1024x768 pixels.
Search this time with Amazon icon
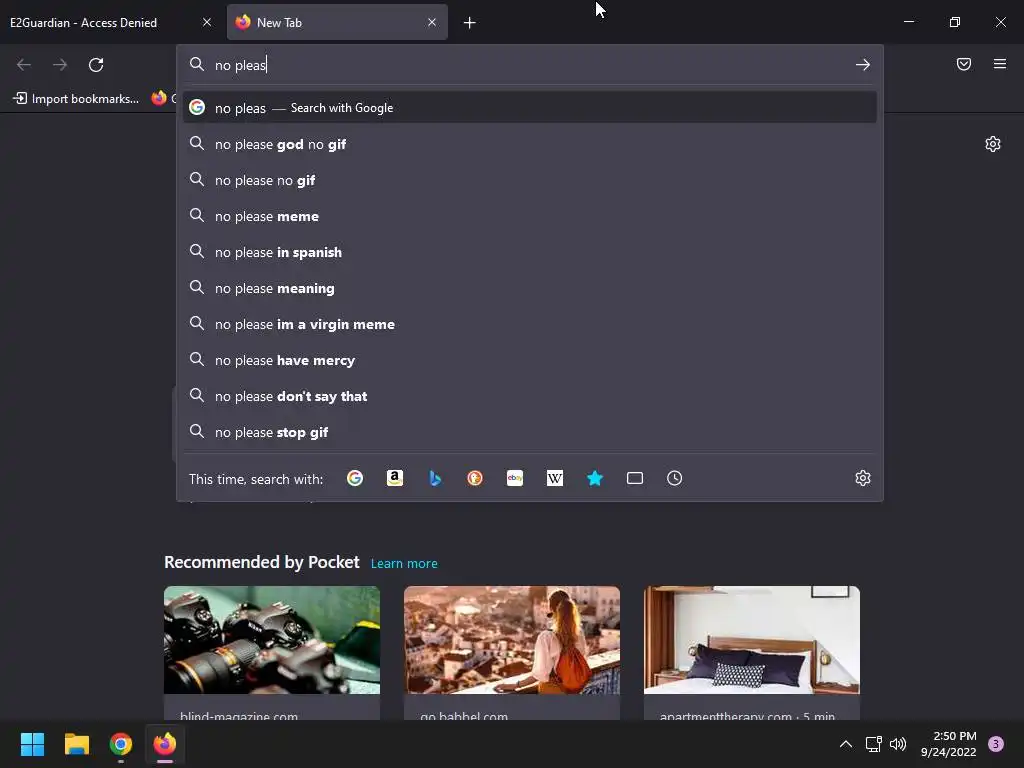(394, 478)
